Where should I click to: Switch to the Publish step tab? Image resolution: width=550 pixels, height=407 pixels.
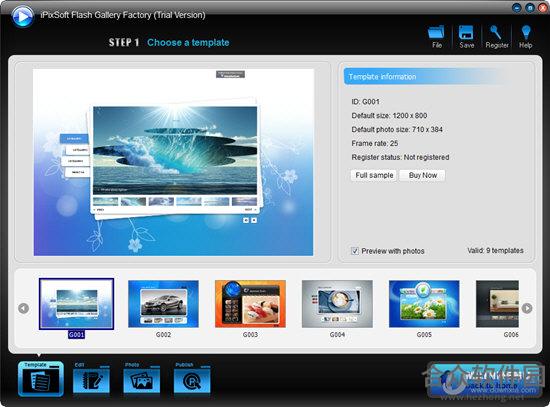[192, 379]
